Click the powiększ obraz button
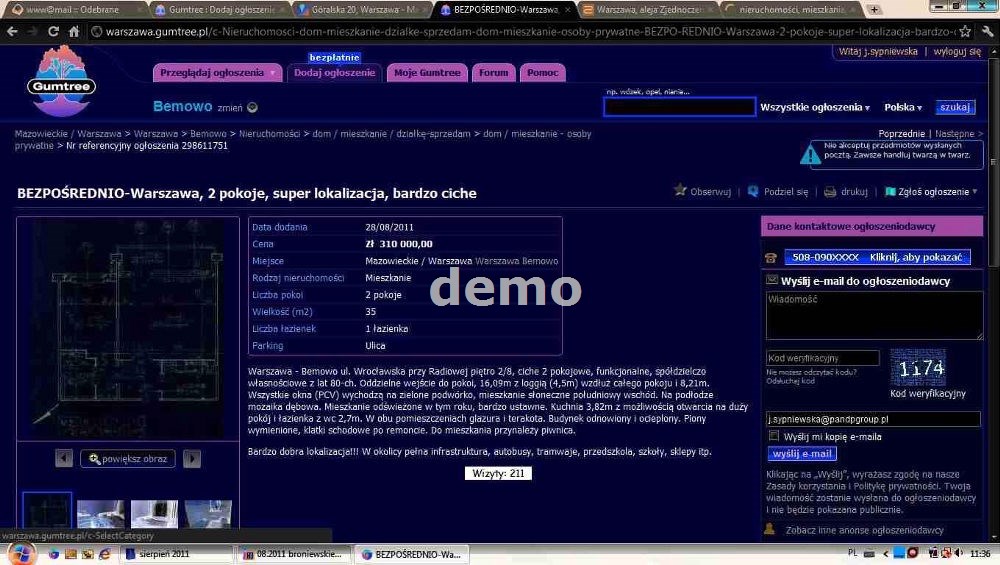The image size is (1000, 565). 128,458
